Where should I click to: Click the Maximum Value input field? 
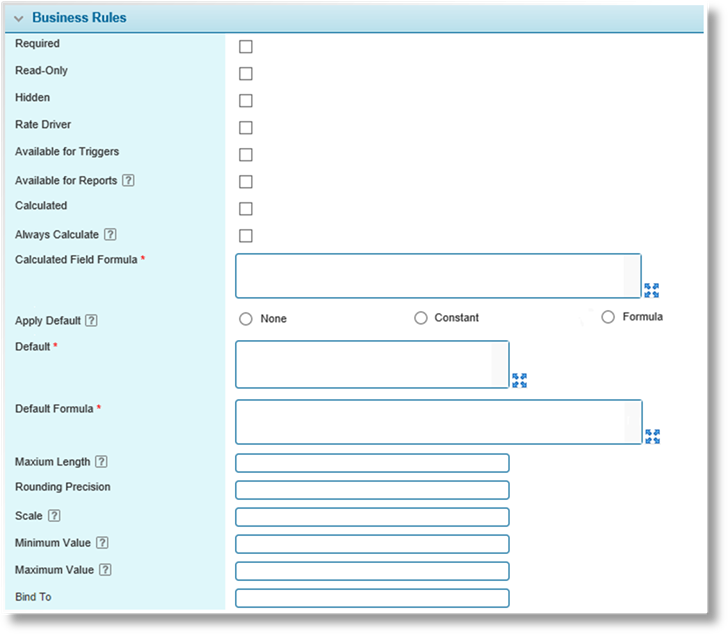372,571
